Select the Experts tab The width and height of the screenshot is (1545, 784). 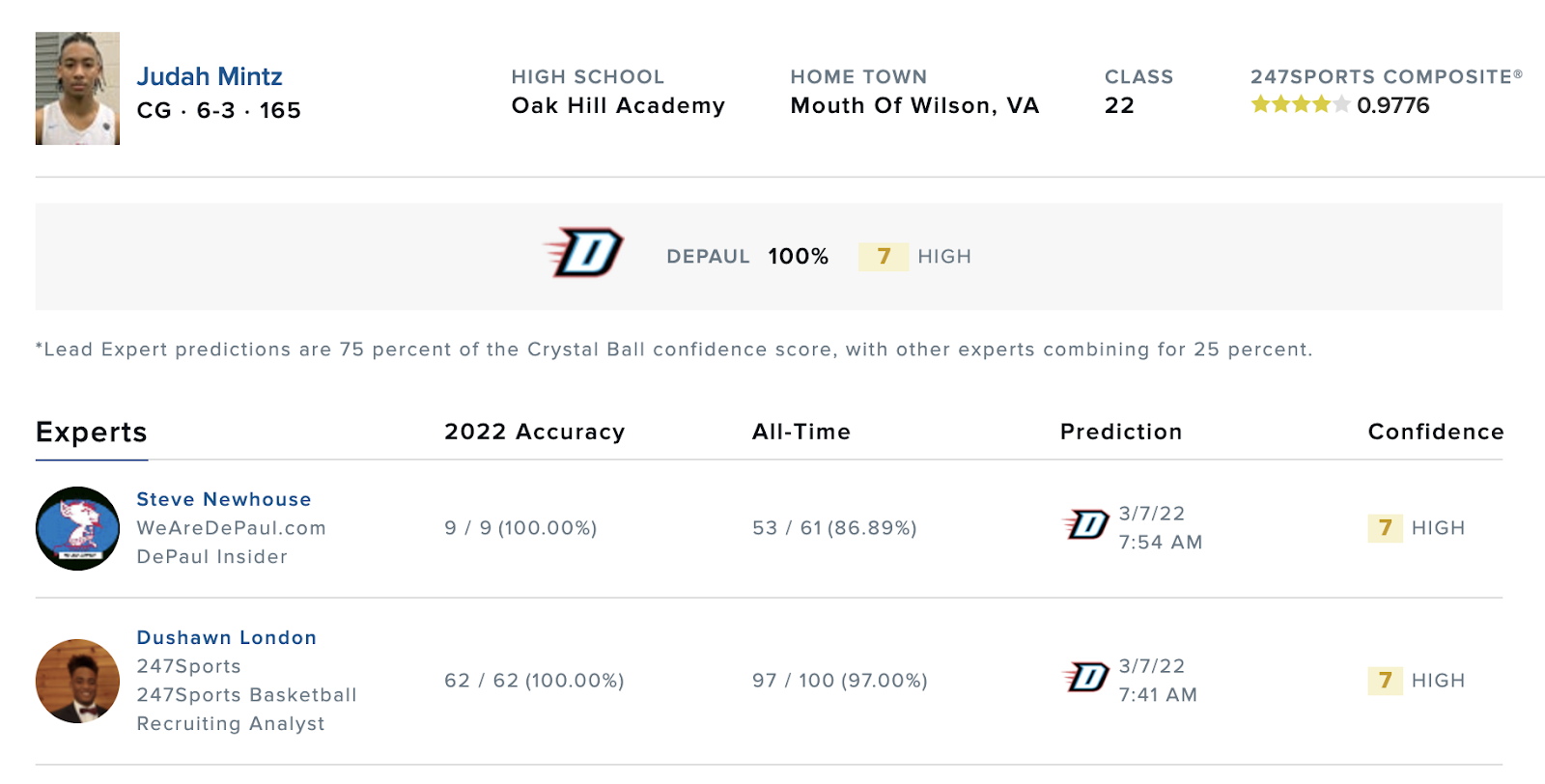pos(92,433)
